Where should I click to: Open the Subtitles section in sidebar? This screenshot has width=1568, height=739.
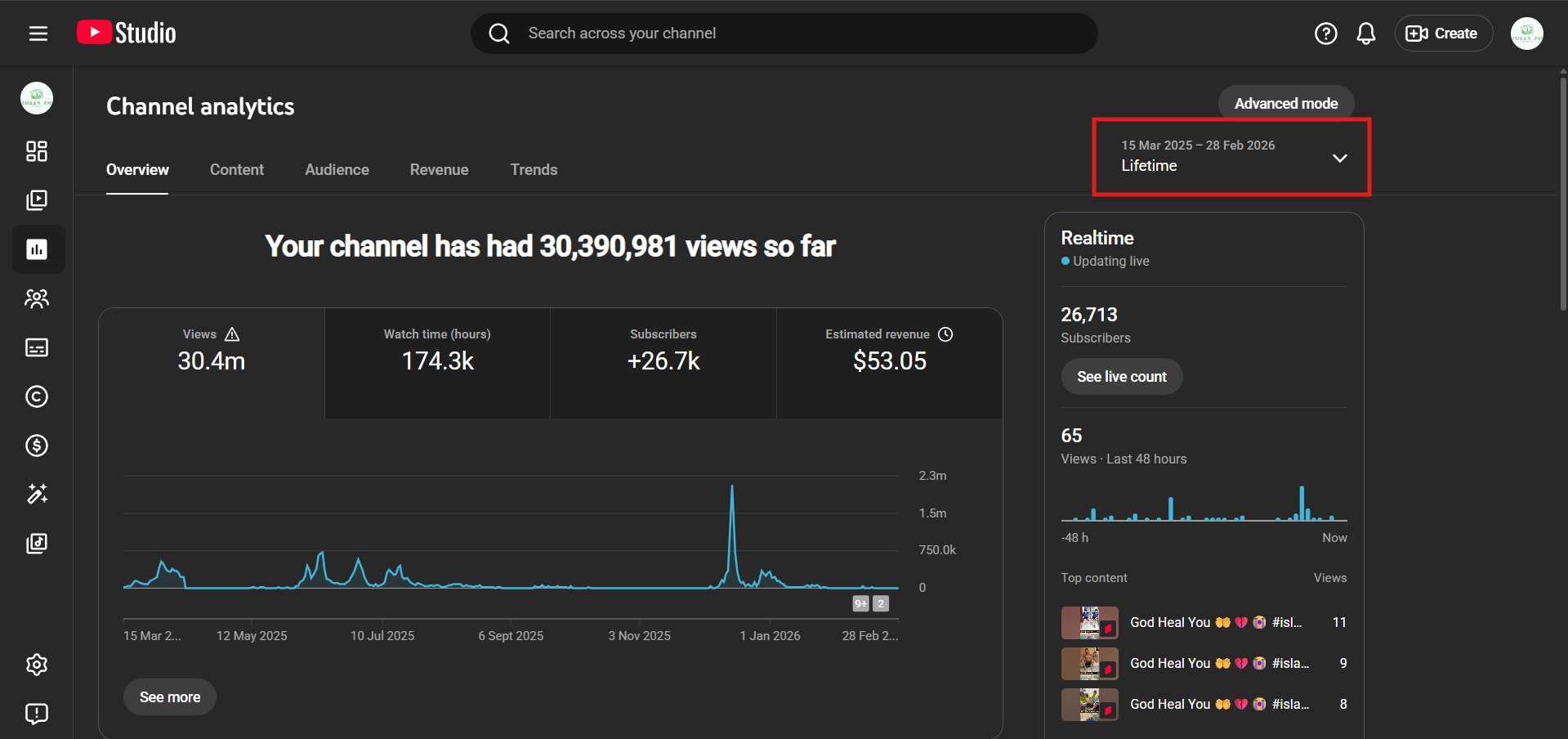tap(37, 347)
